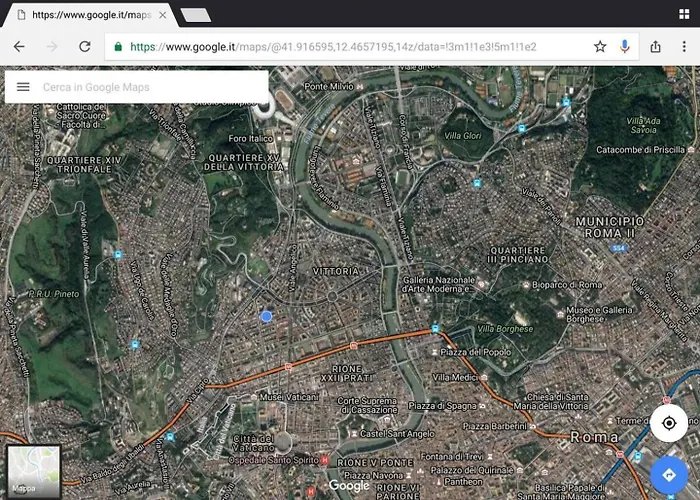Click the SS4 road shield

[618, 248]
